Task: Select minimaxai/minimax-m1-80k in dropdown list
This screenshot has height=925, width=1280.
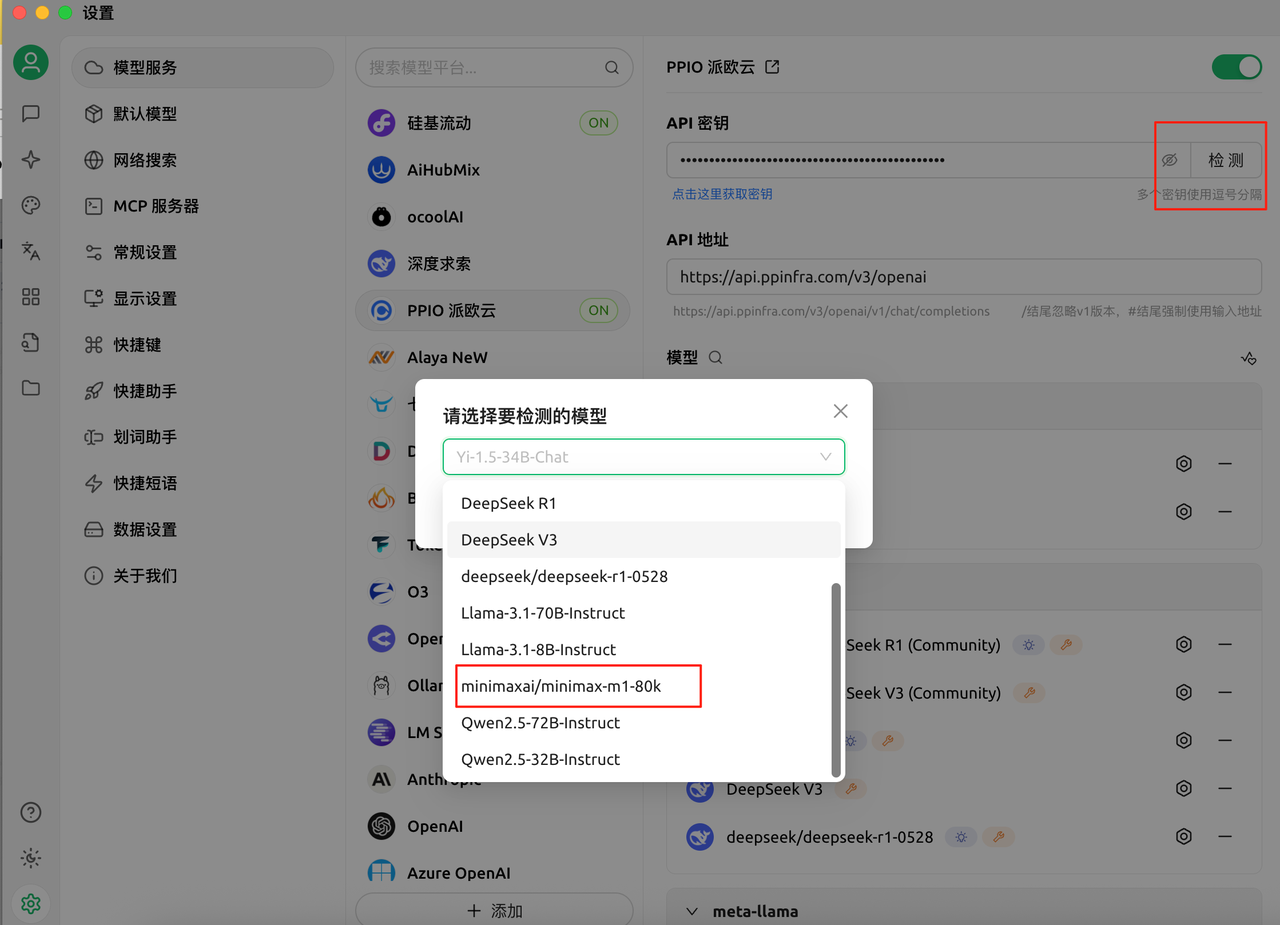Action: click(643, 686)
